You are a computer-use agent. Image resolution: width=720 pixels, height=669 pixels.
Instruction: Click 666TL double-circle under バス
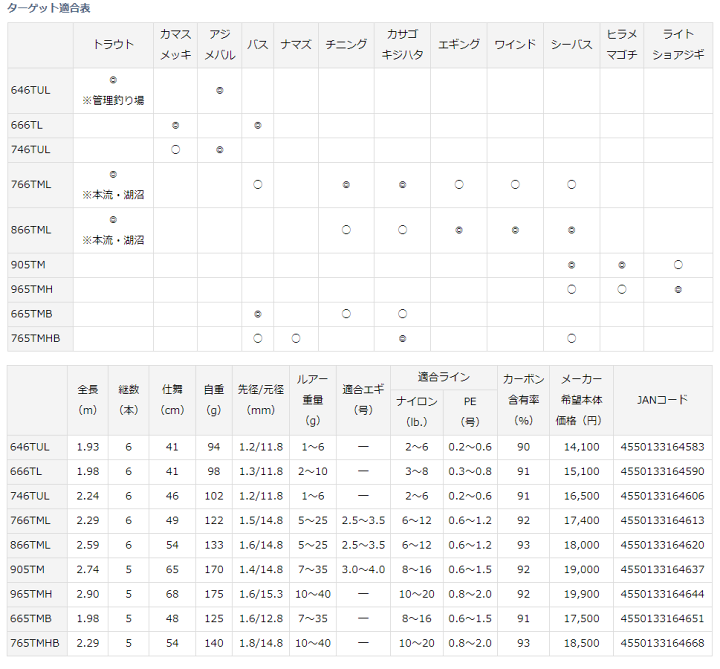point(258,125)
